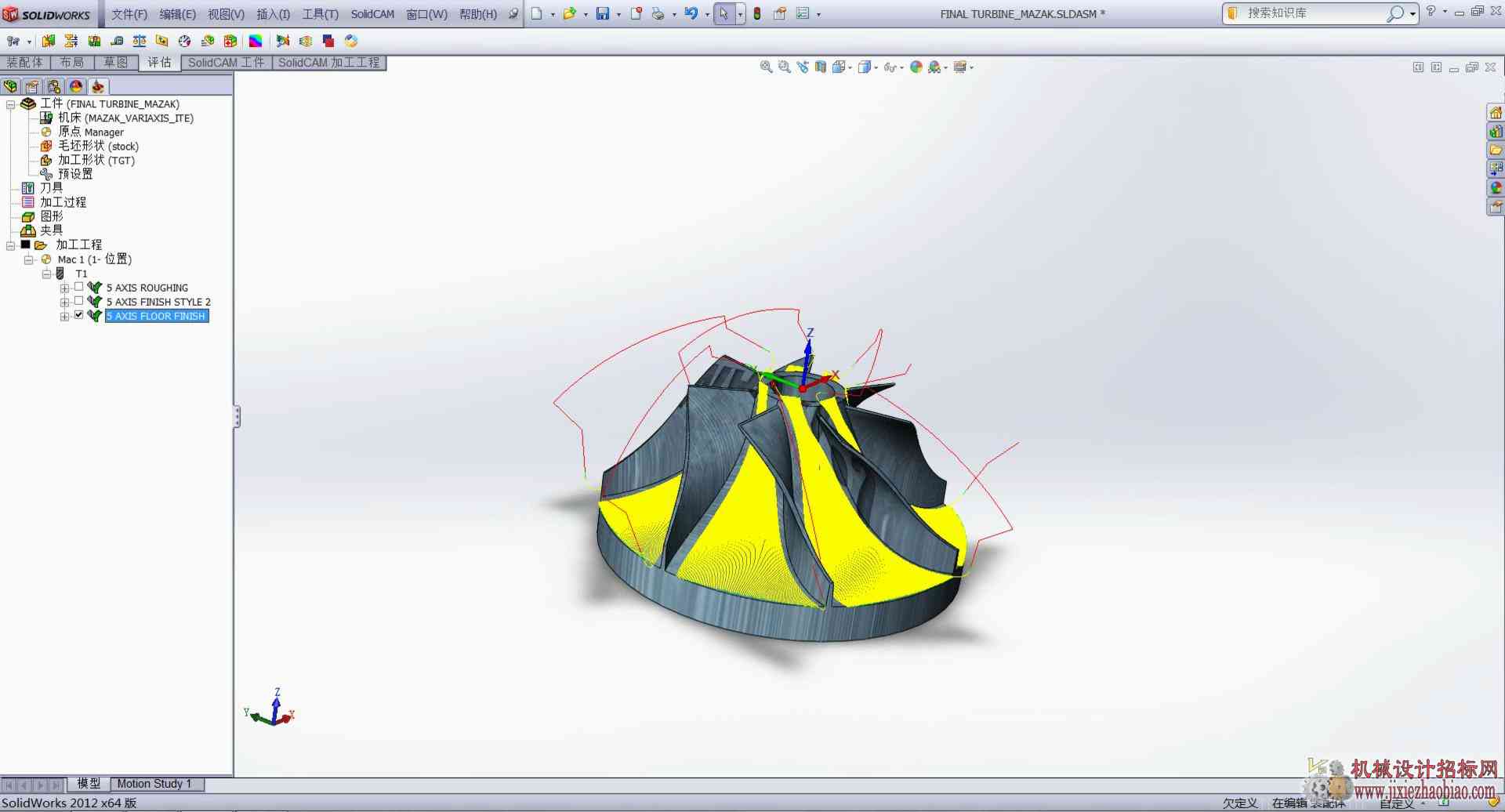The height and width of the screenshot is (812, 1505).
Task: Expand the 5 AXIS FLOOR FINISH node
Action: pyautogui.click(x=65, y=317)
